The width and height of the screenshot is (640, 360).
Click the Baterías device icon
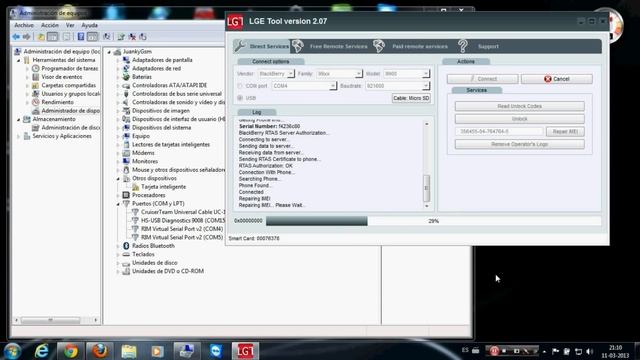(126, 77)
